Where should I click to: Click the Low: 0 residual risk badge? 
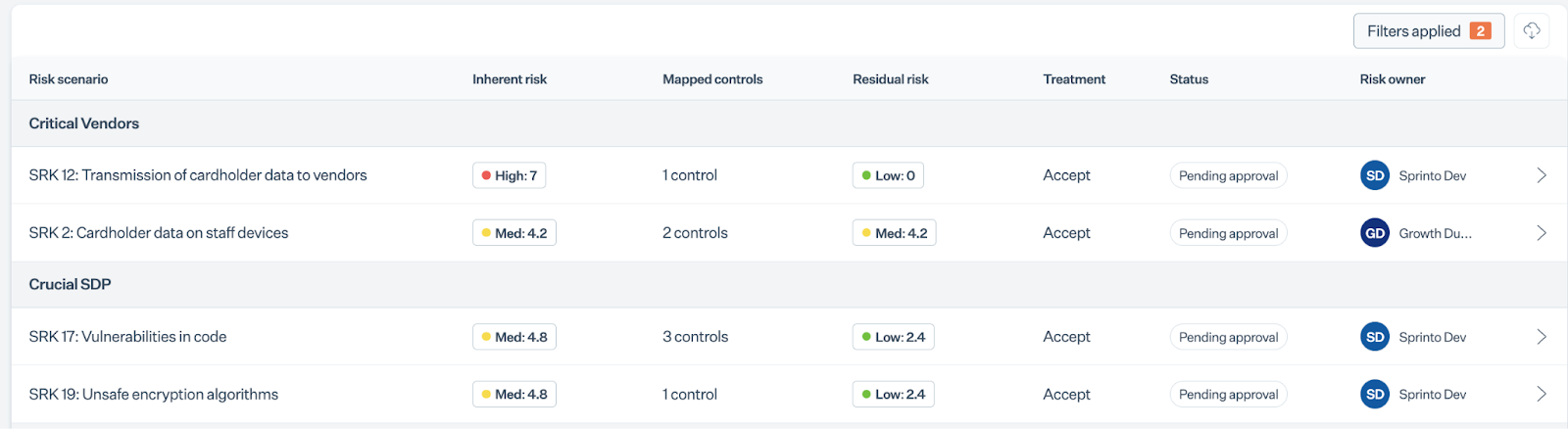[x=888, y=175]
